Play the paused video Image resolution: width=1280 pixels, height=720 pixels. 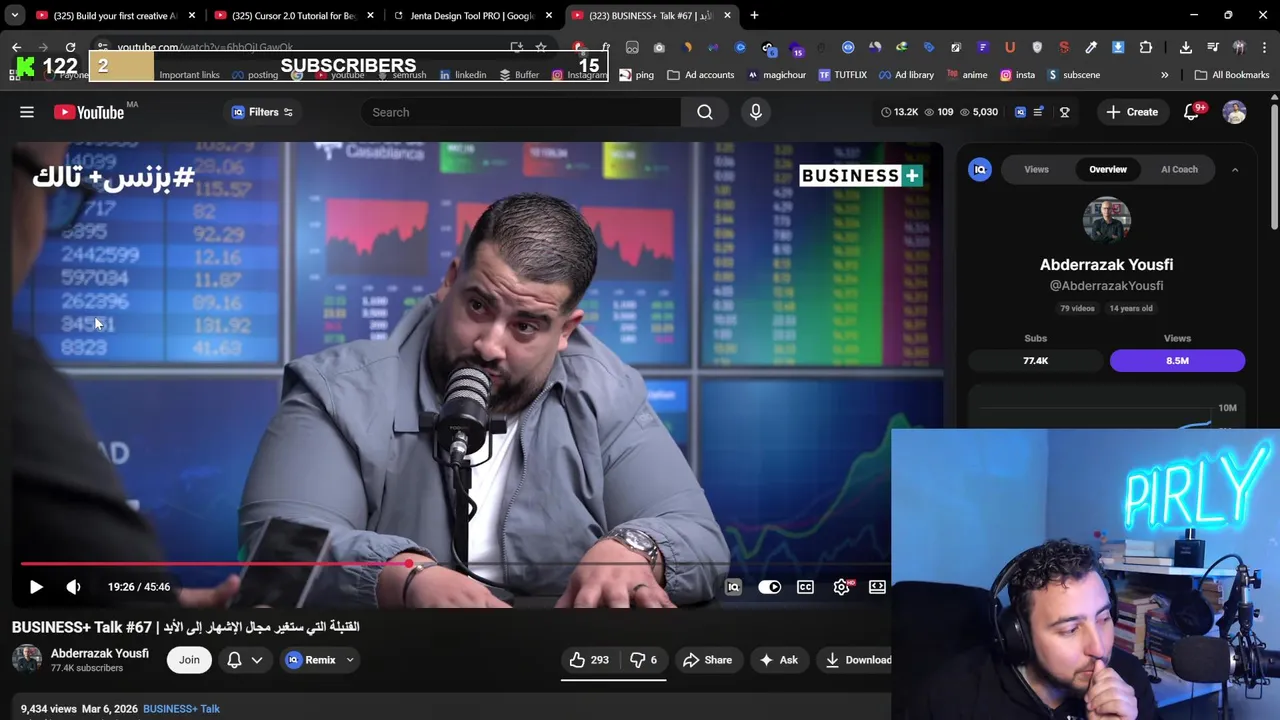coord(36,587)
